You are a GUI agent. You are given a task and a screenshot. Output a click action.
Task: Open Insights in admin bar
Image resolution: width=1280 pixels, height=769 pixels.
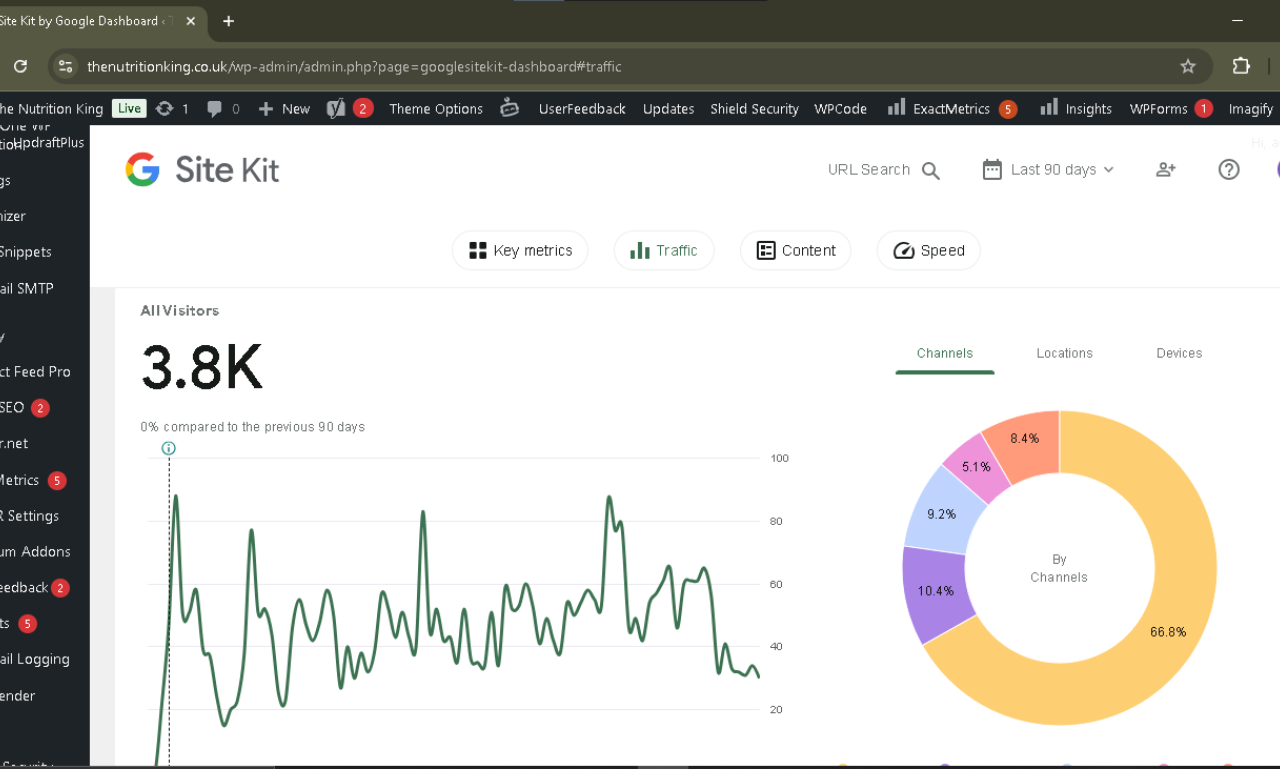coord(1076,108)
